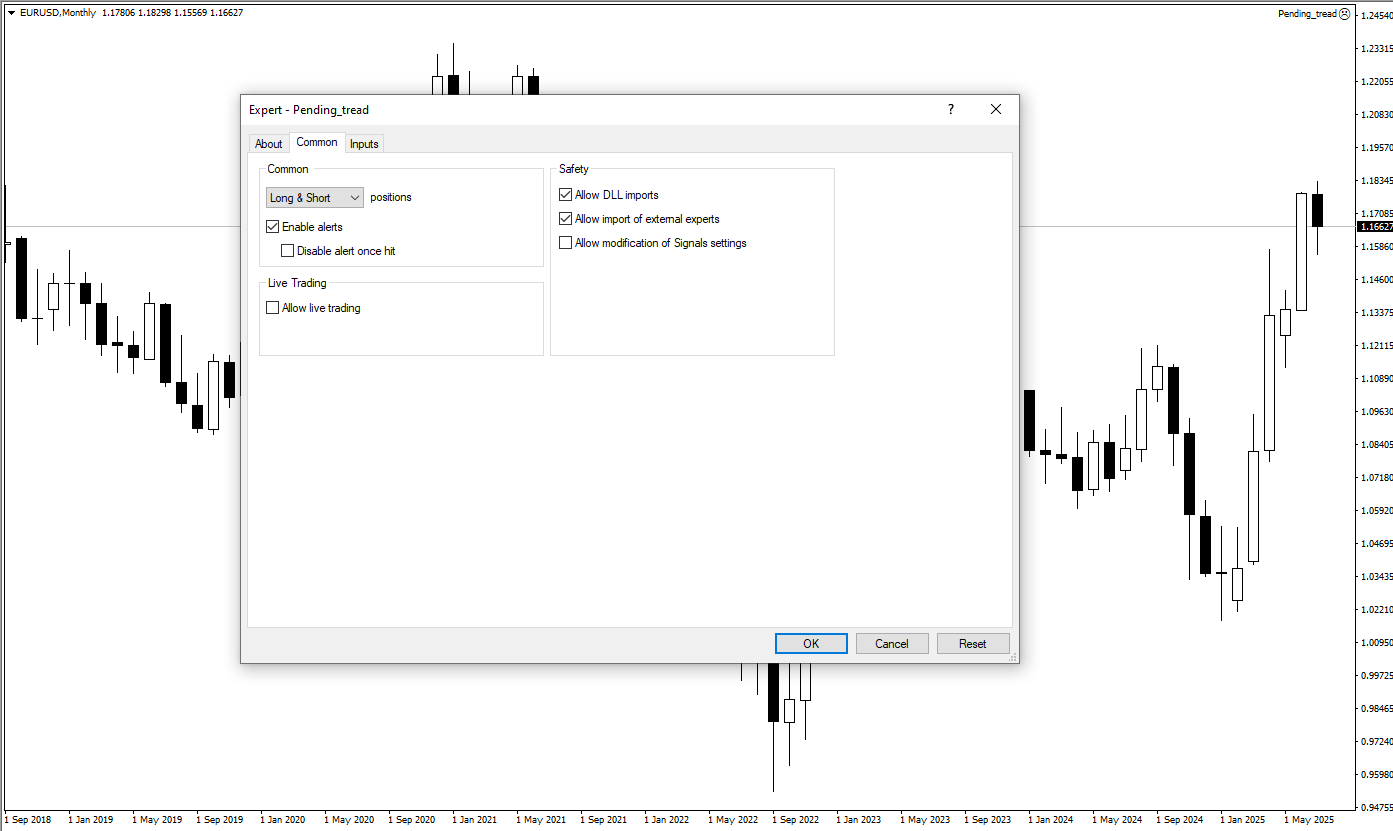Click the help question mark icon in the dialog
This screenshot has width=1393, height=831.
950,110
